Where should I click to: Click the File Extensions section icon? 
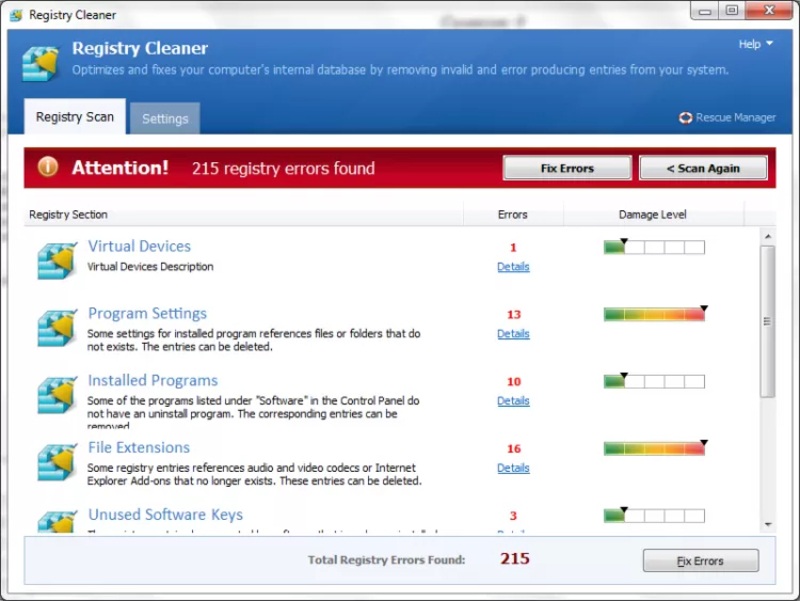[57, 461]
